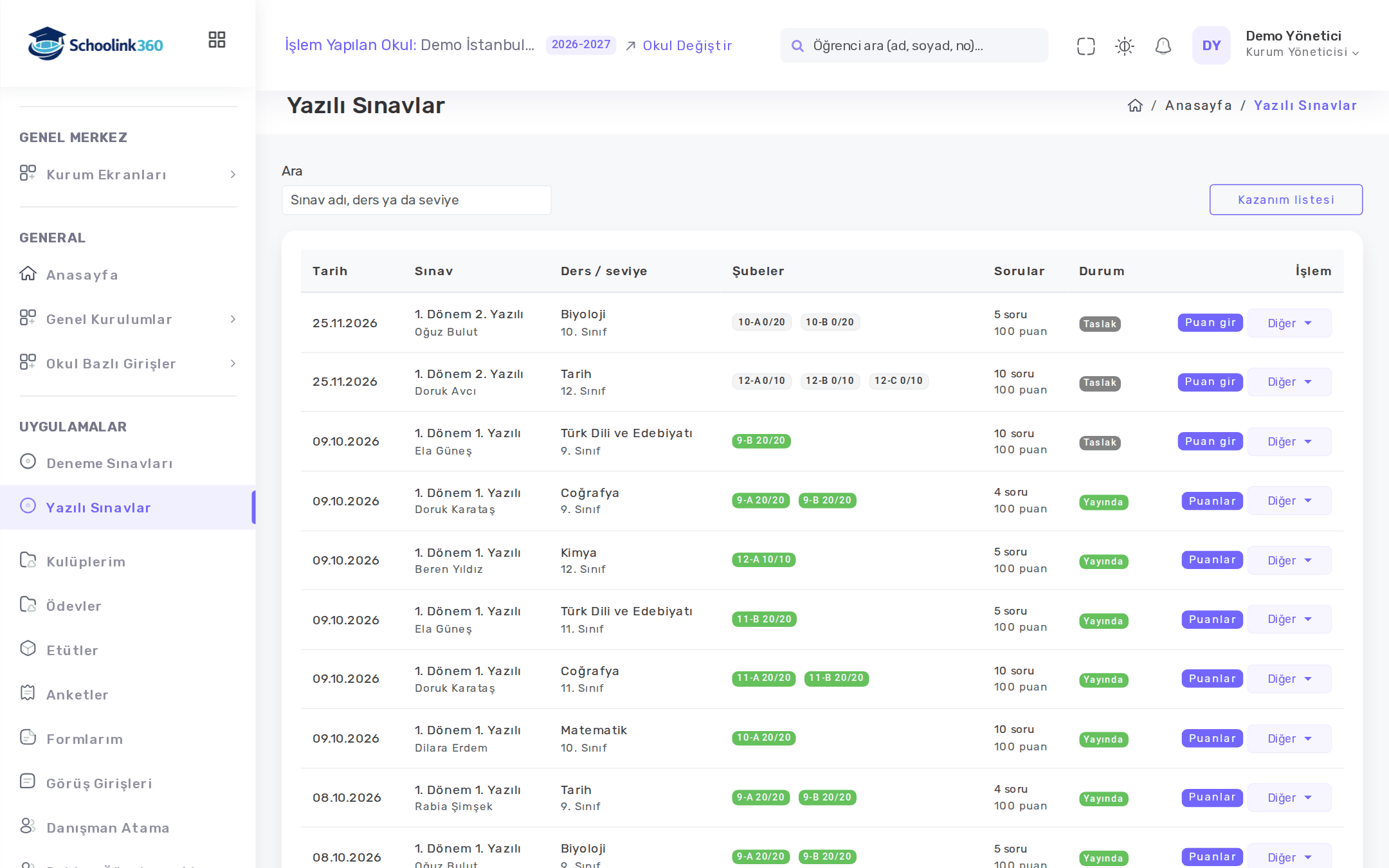Click the search magnifier icon
The height and width of the screenshot is (868, 1389).
click(797, 46)
